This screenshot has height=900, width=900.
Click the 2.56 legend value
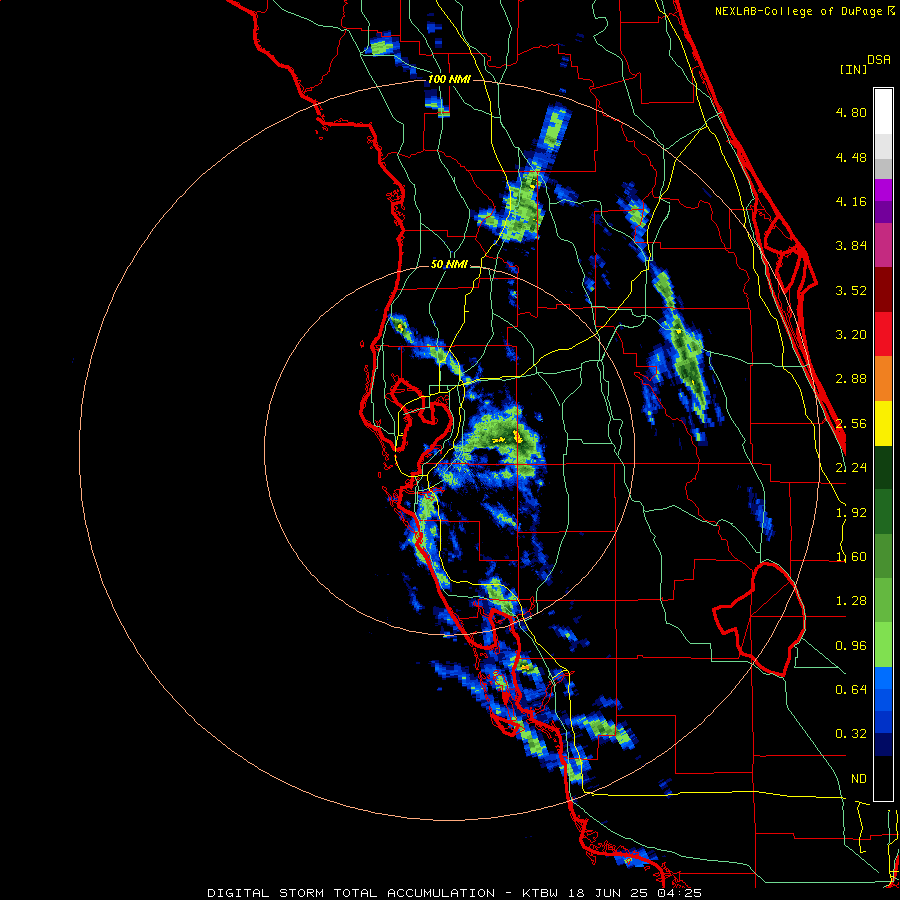(851, 424)
